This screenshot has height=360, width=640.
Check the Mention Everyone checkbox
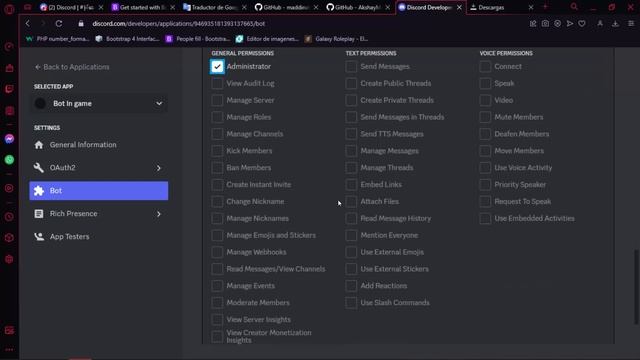pos(351,235)
